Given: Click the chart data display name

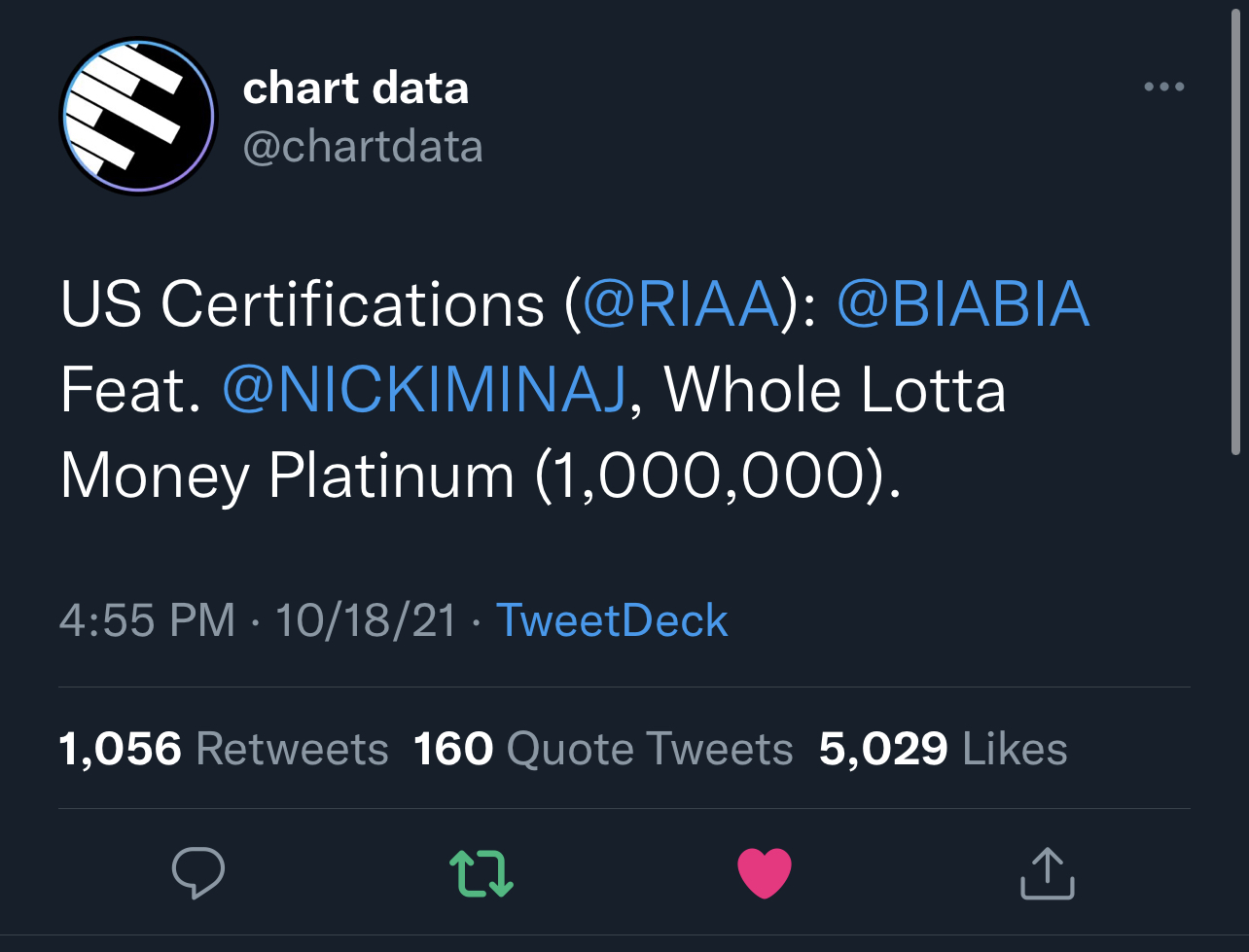Looking at the screenshot, I should point(356,88).
